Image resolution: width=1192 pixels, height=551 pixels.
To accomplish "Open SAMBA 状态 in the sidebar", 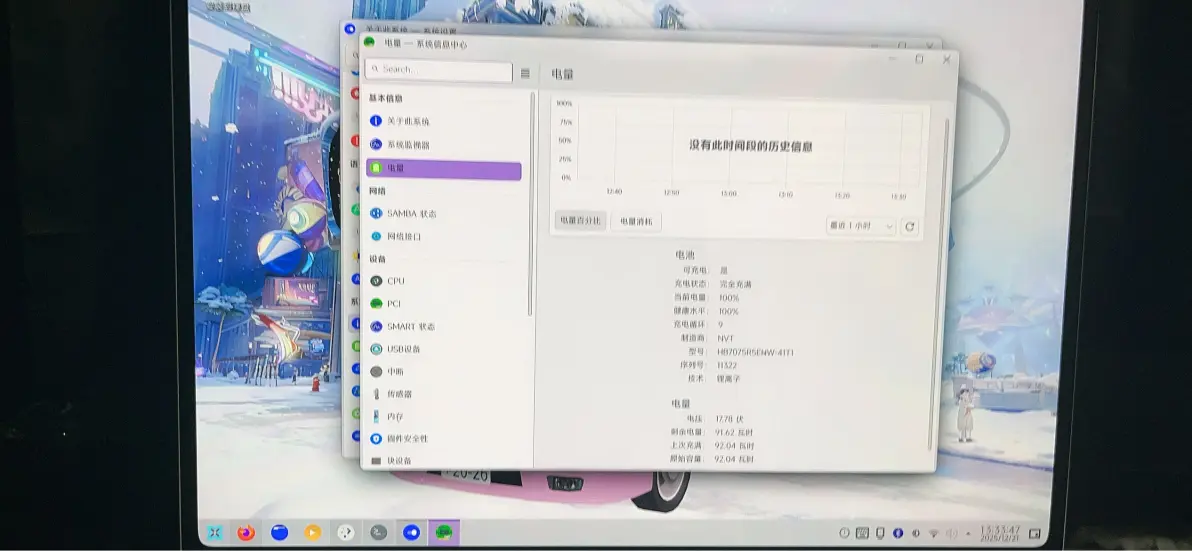I will tap(445, 214).
